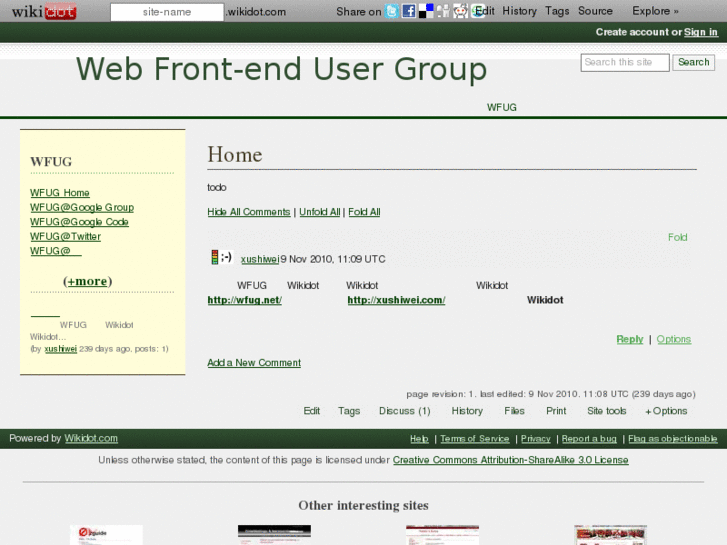Open the WFUG top navigation item

[502, 107]
